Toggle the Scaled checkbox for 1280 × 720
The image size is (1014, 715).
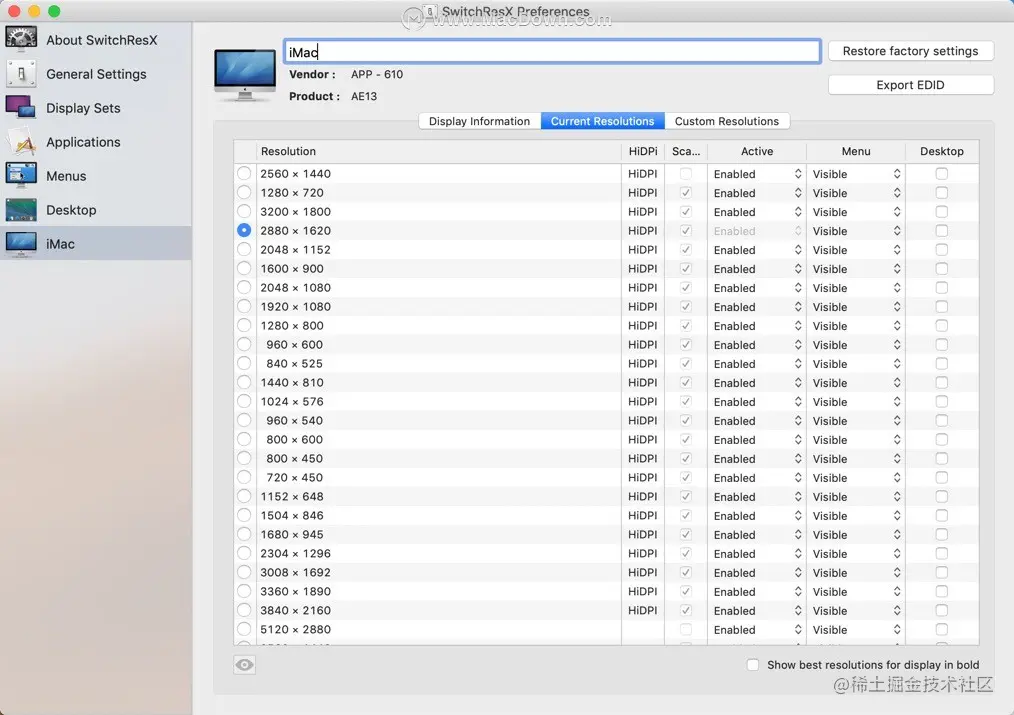pos(685,193)
